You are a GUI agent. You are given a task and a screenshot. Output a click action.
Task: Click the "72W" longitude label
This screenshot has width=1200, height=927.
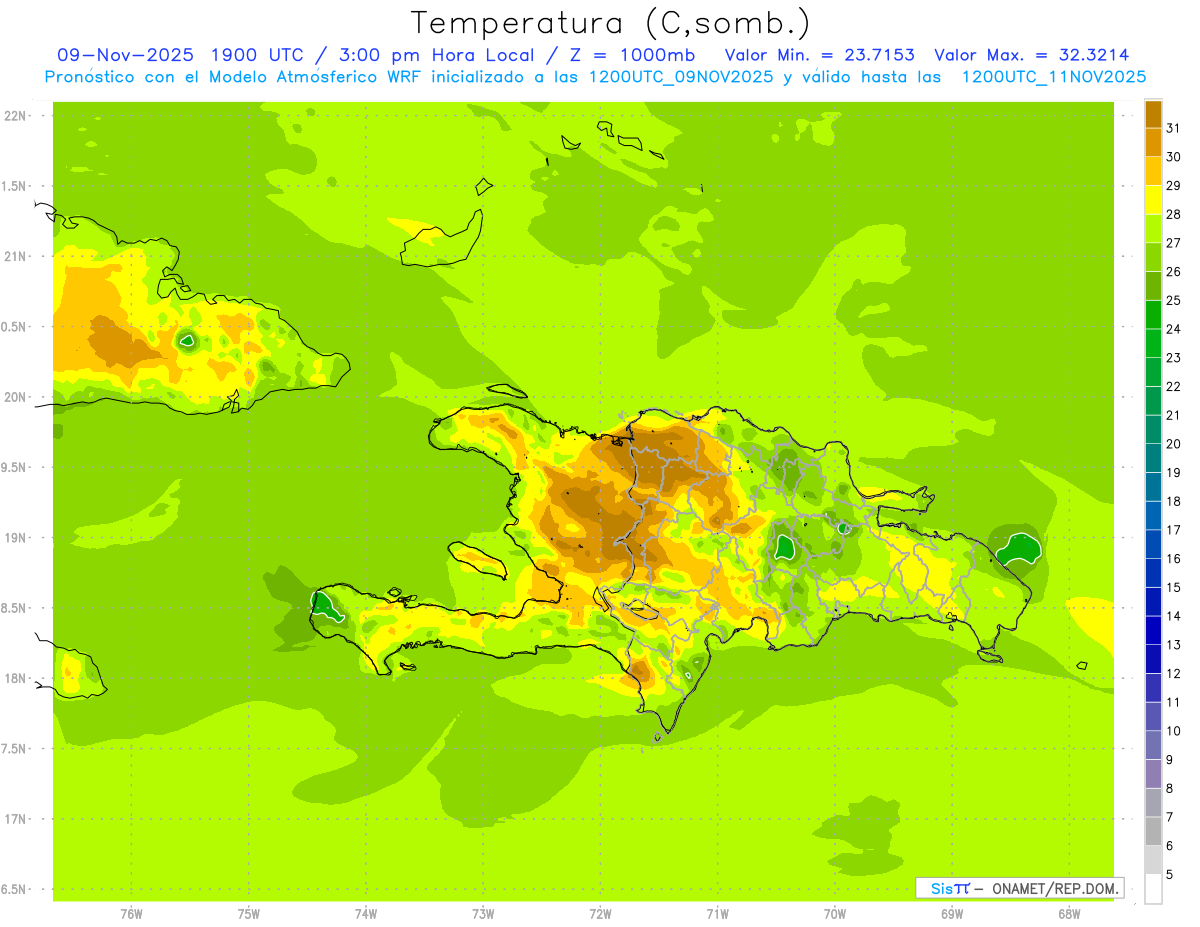click(x=600, y=913)
